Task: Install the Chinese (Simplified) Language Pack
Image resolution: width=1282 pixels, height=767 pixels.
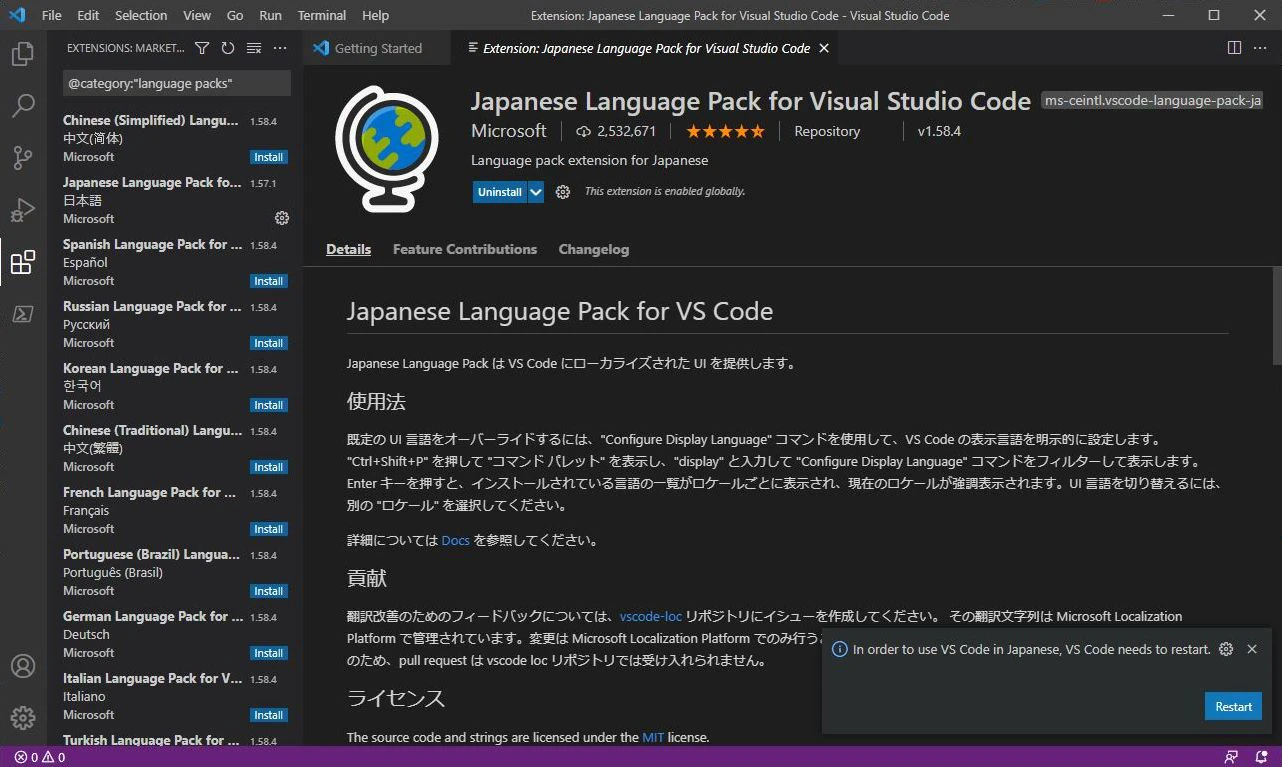Action: click(268, 157)
